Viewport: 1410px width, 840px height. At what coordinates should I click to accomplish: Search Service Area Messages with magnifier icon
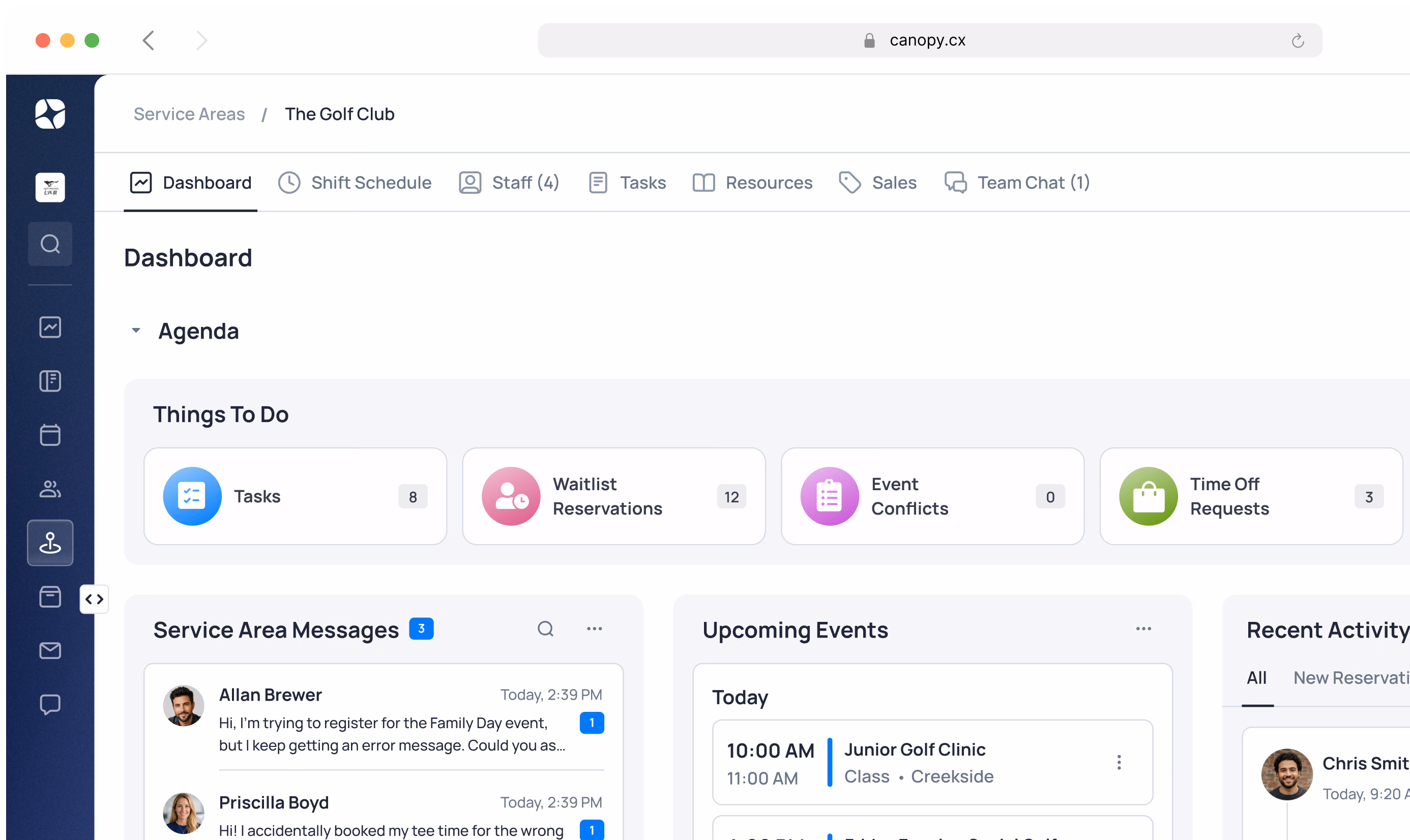tap(545, 629)
